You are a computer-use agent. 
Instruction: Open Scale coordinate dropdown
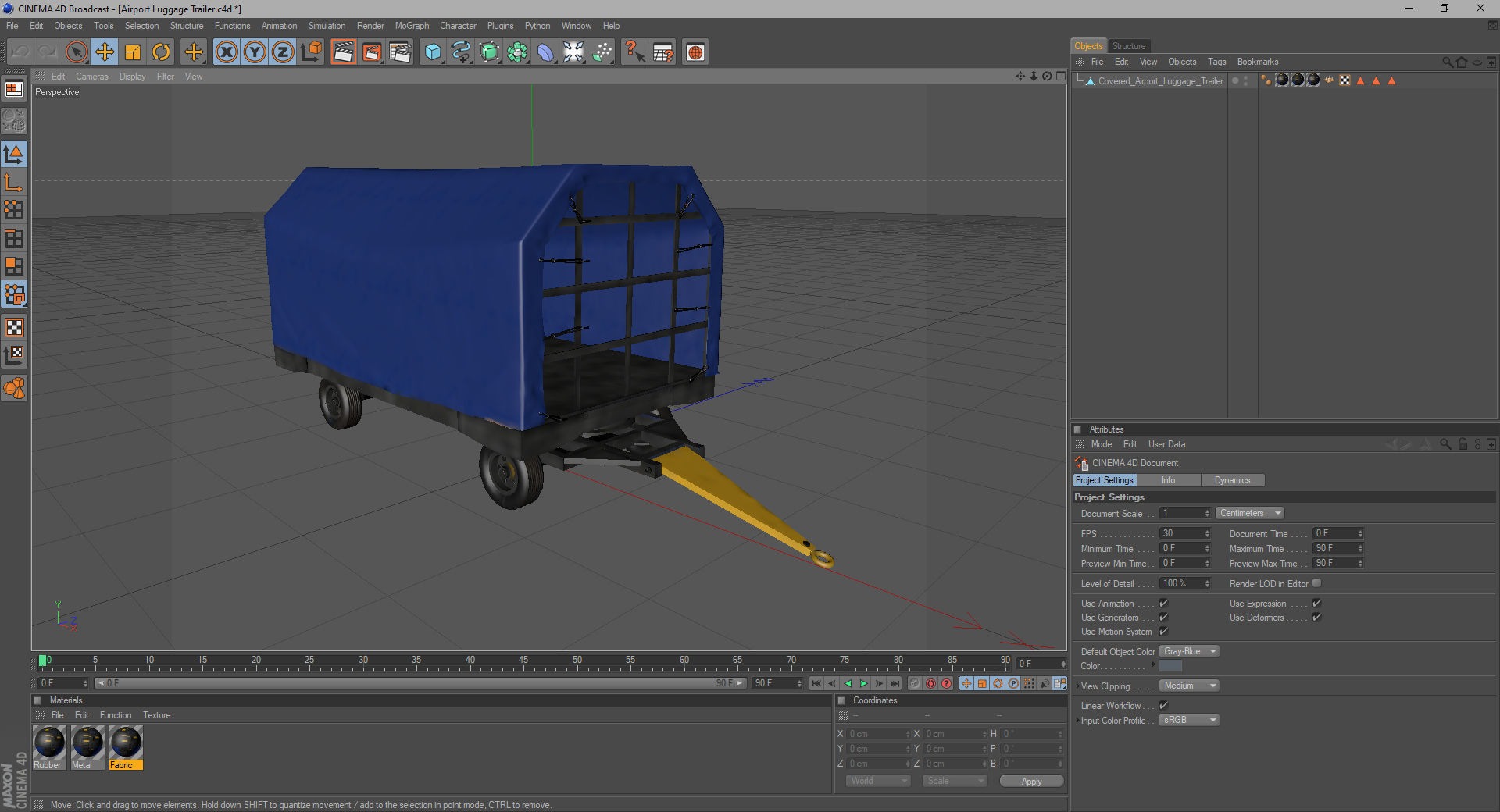point(954,781)
